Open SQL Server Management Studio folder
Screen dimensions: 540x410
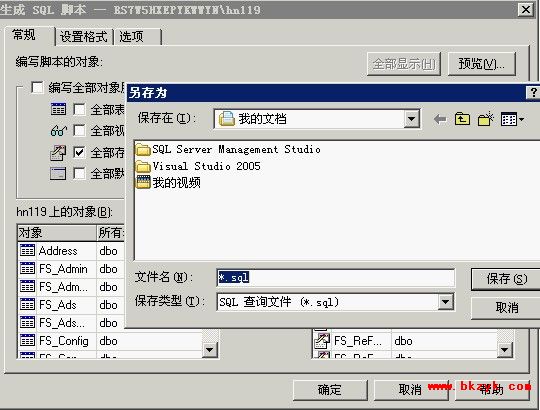[x=228, y=149]
